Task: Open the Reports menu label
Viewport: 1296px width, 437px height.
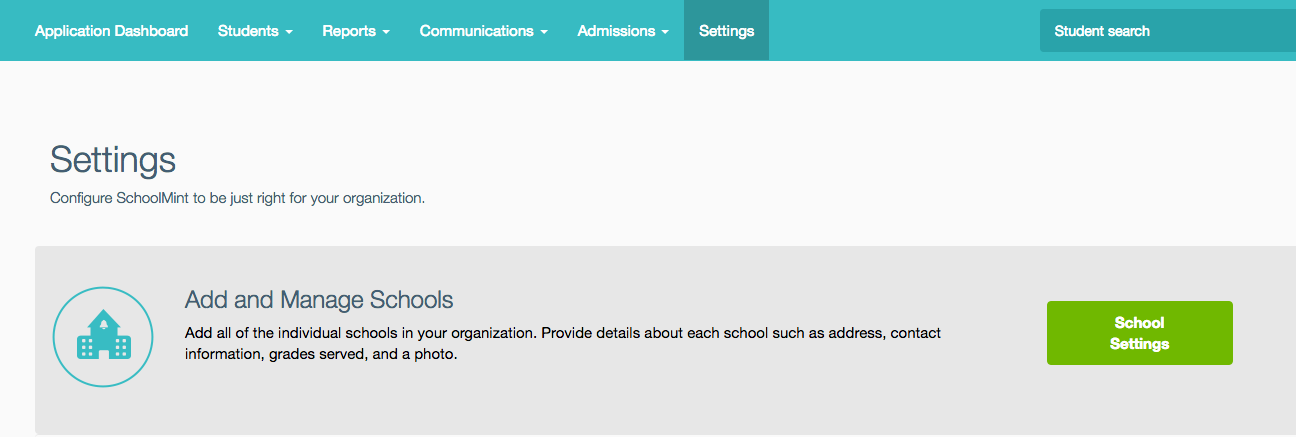Action: (348, 31)
